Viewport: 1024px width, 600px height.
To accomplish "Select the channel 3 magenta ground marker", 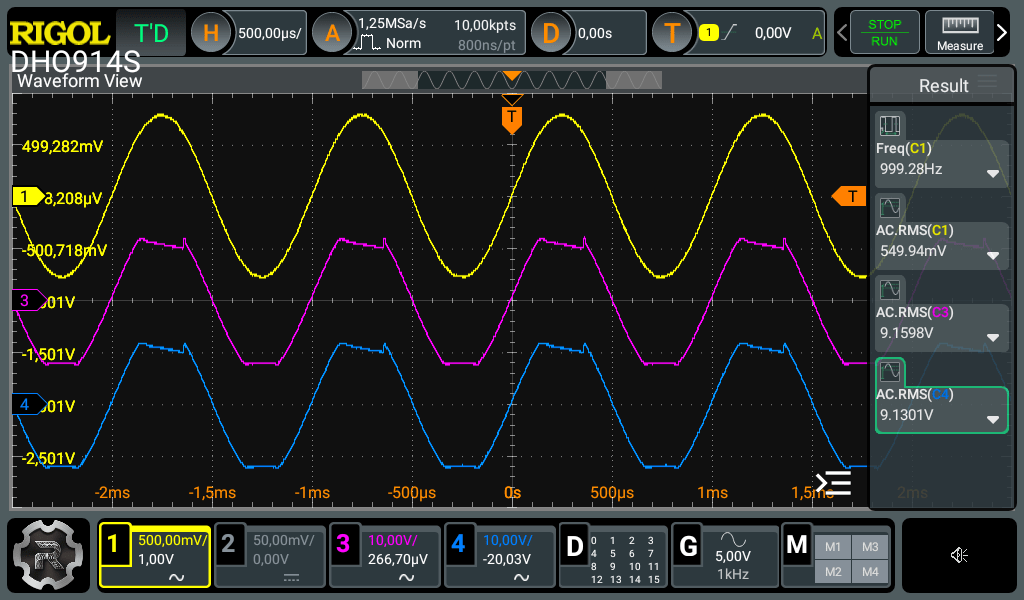I will pos(27,300).
